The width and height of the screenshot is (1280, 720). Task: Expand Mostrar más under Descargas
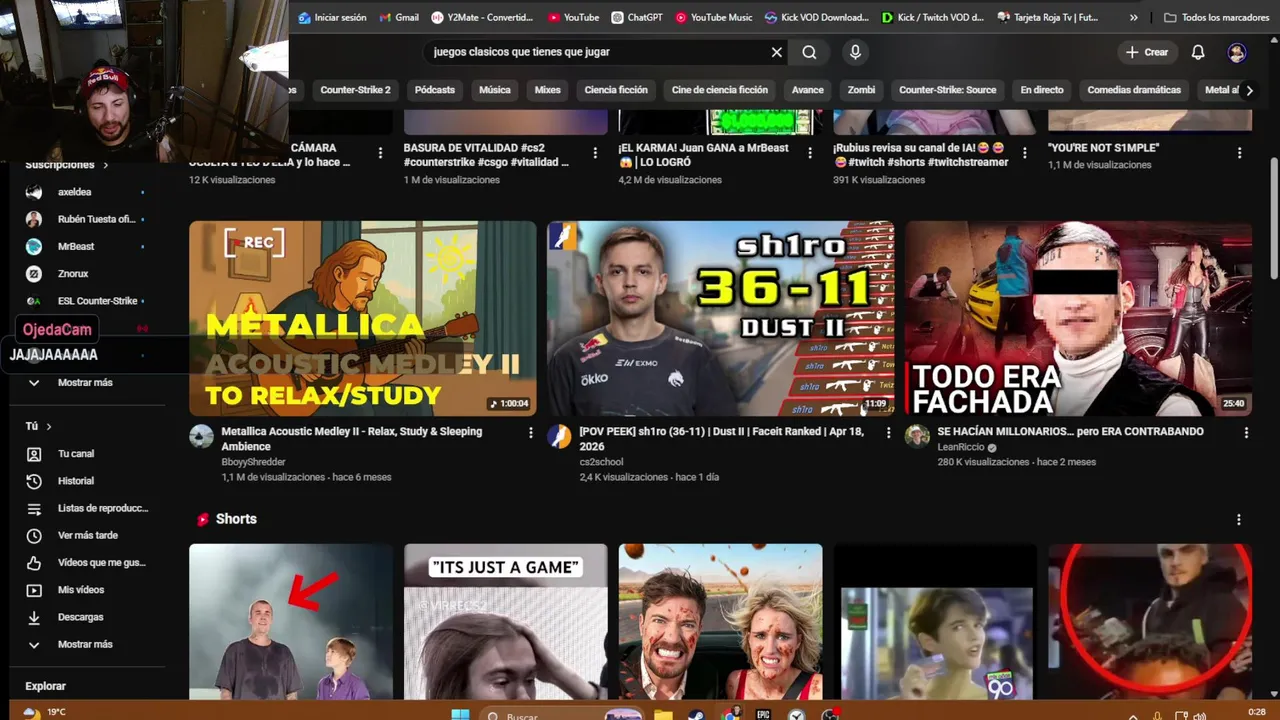pos(85,644)
